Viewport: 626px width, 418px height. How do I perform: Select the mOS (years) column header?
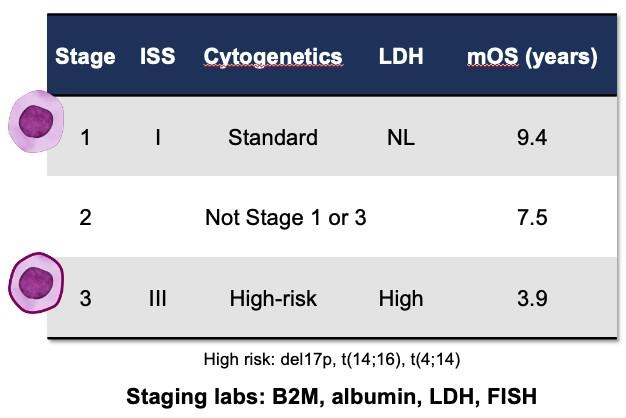[x=531, y=57]
